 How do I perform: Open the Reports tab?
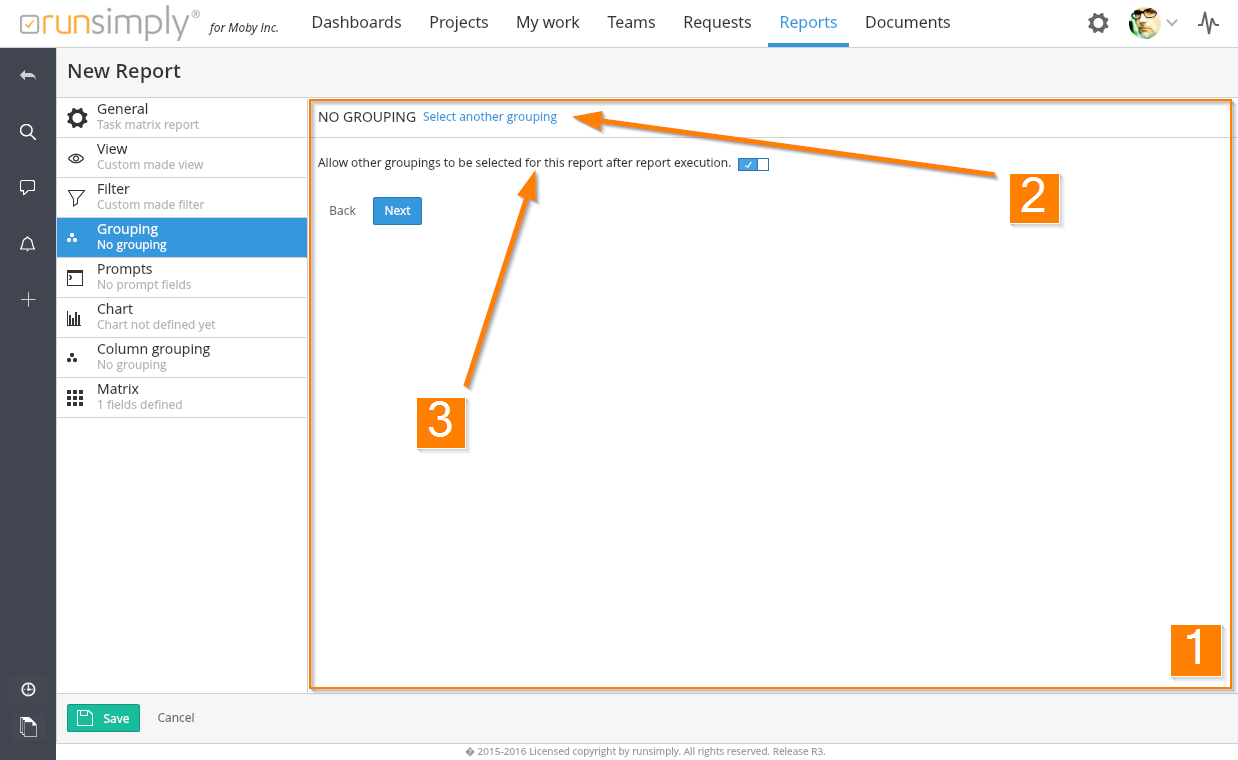(808, 22)
